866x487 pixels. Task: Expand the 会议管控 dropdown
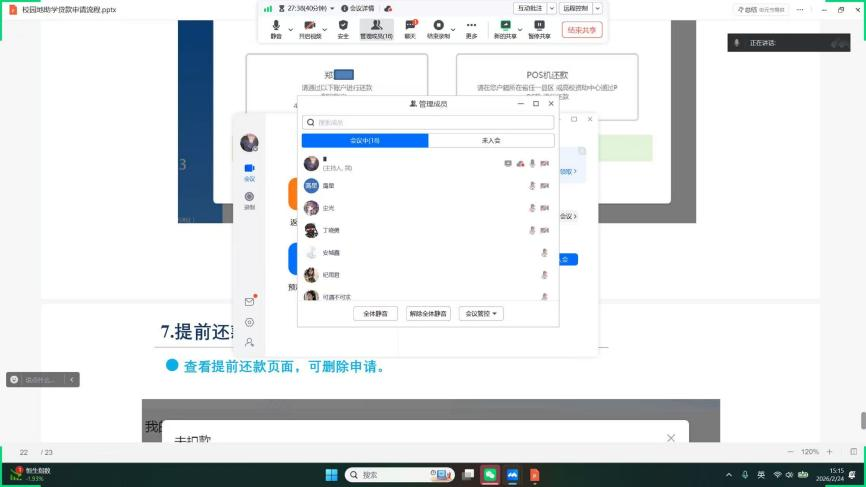point(481,314)
